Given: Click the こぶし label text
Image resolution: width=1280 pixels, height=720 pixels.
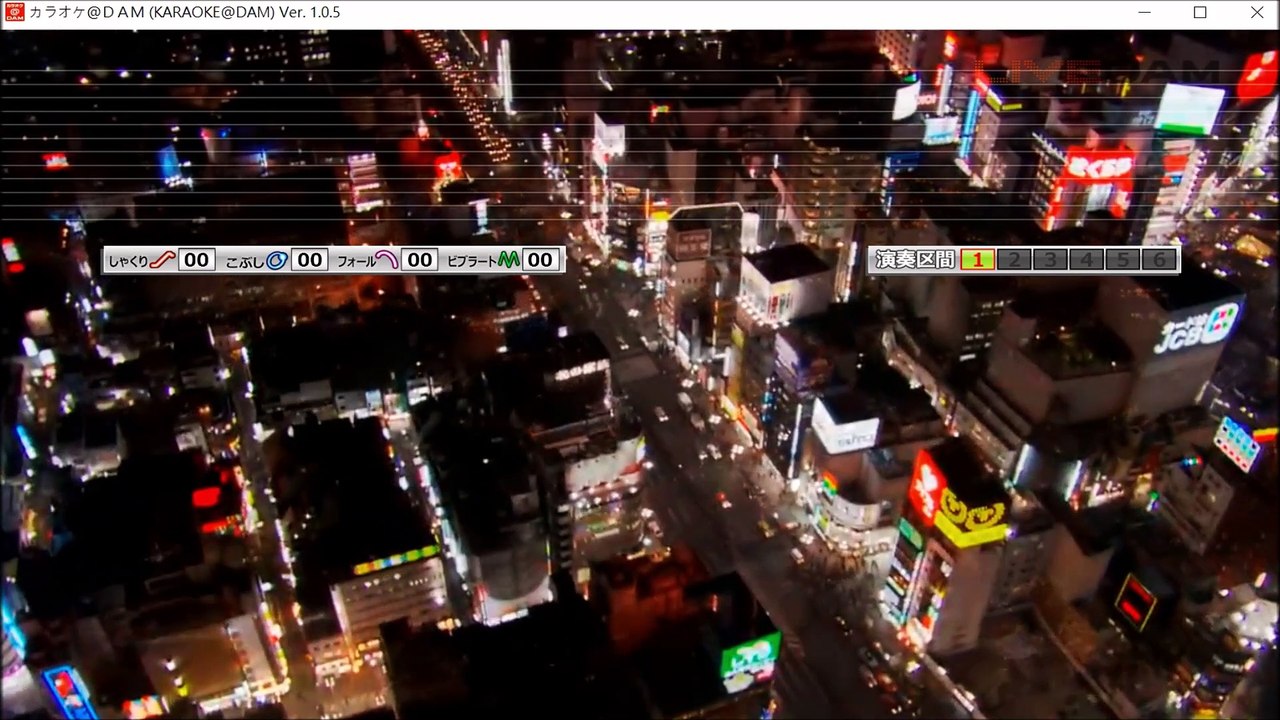Looking at the screenshot, I should [245, 261].
